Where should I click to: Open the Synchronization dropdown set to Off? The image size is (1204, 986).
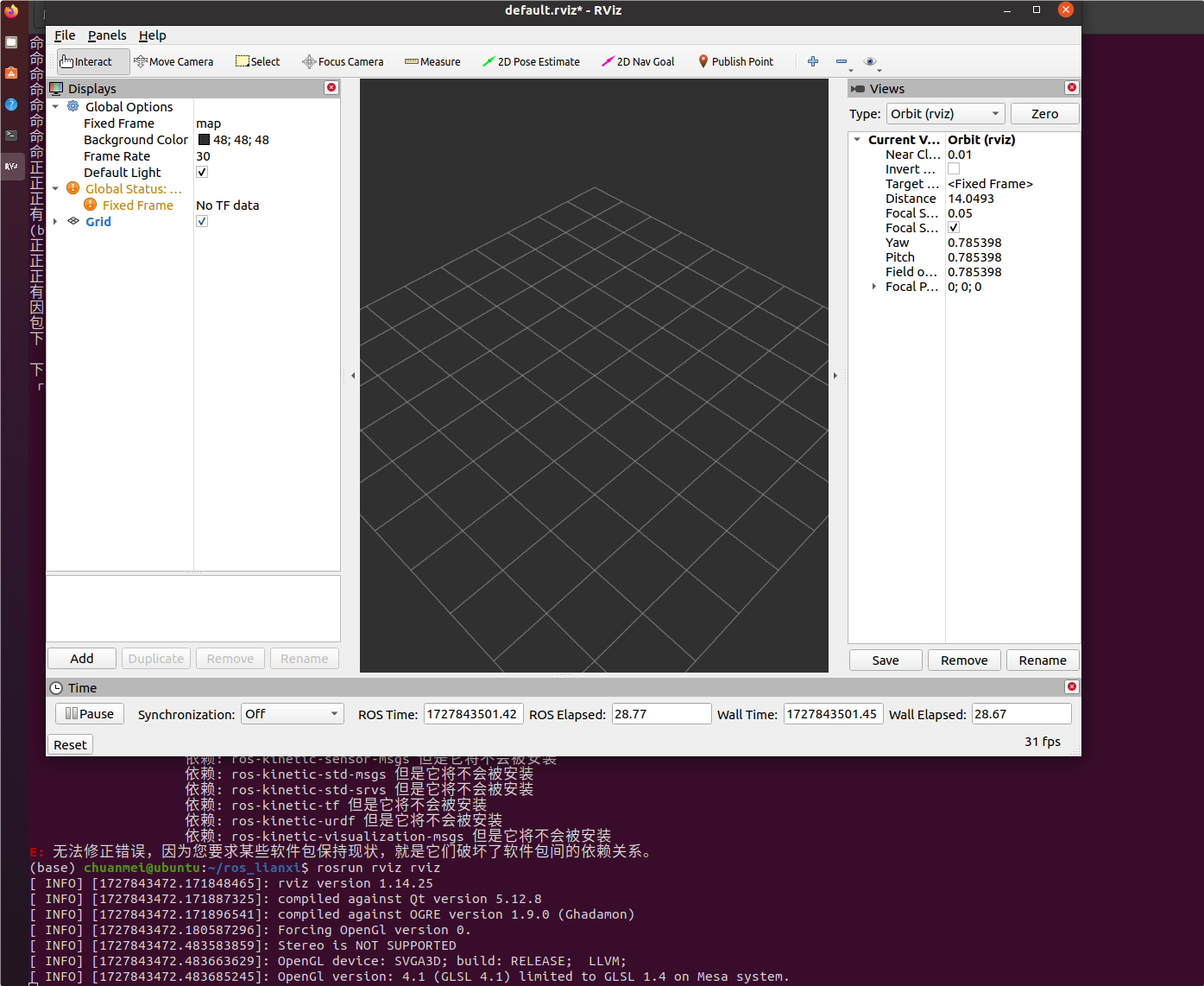click(292, 713)
